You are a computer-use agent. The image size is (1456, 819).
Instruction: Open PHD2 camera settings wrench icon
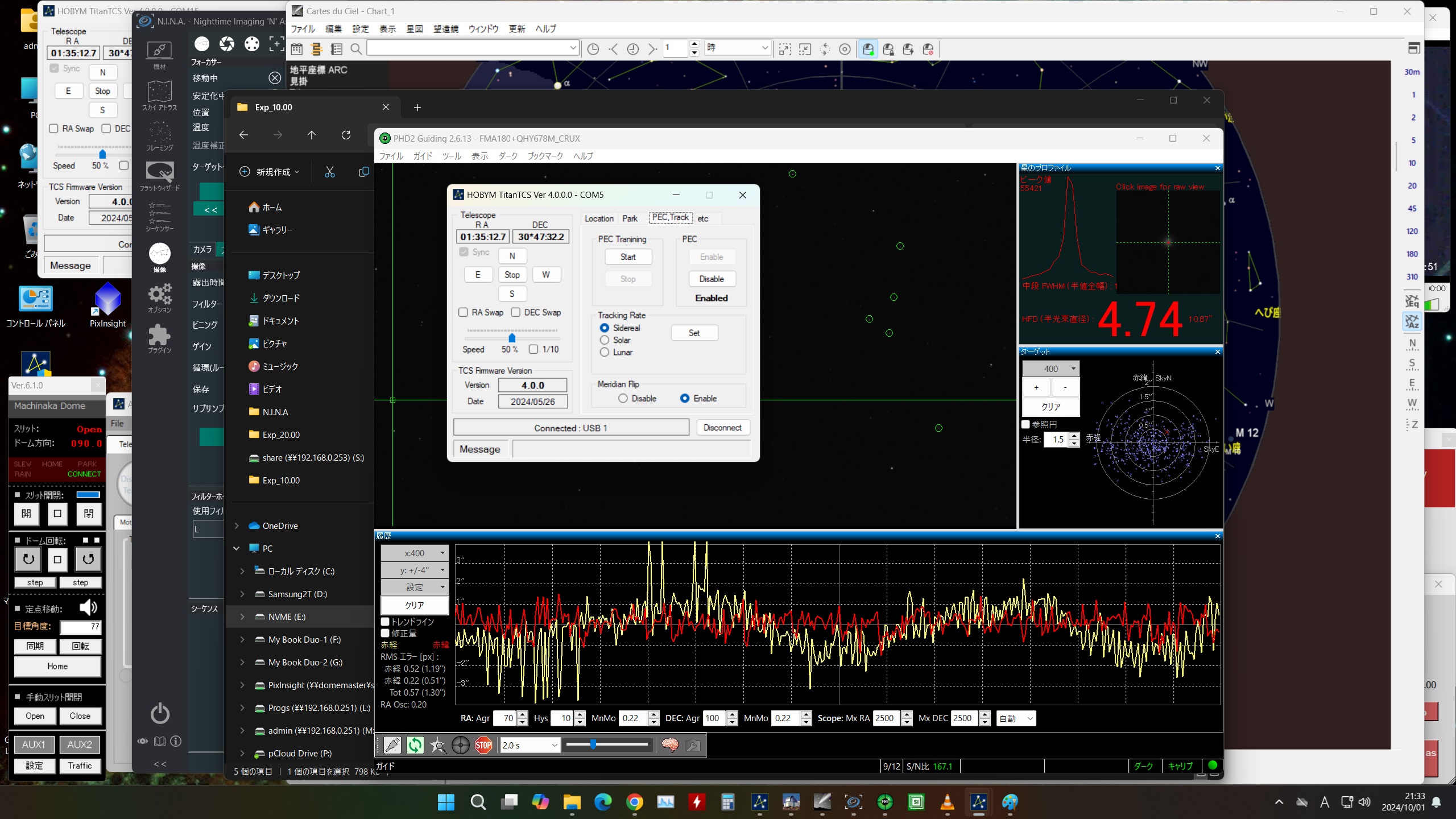coord(693,745)
